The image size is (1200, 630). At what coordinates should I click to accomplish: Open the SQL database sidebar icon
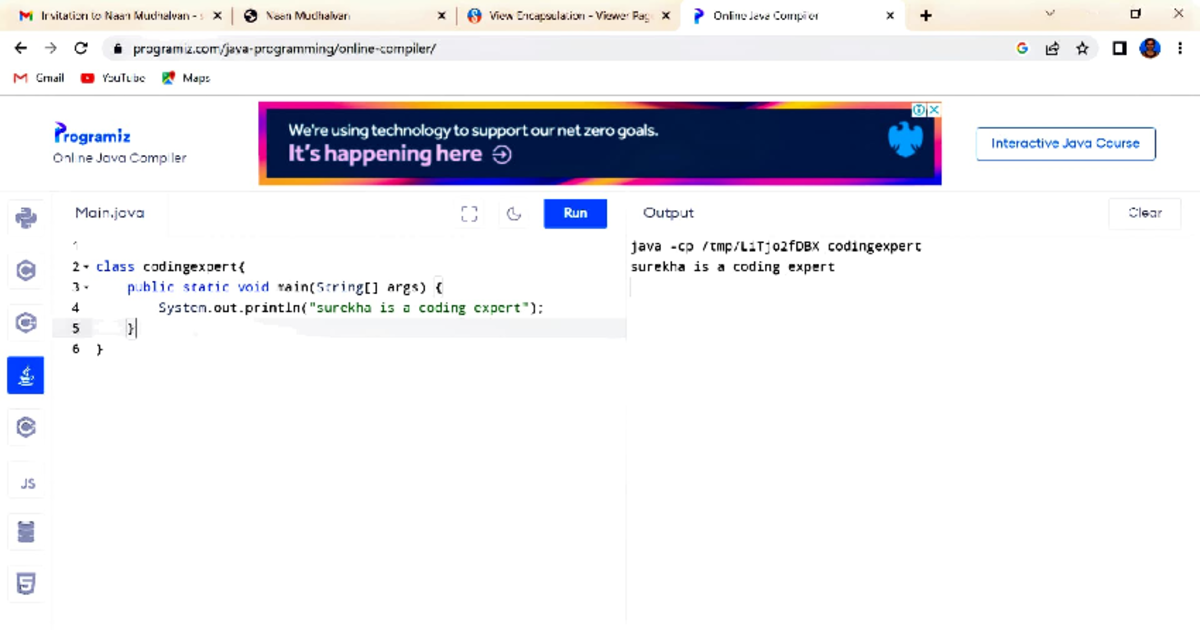point(26,532)
